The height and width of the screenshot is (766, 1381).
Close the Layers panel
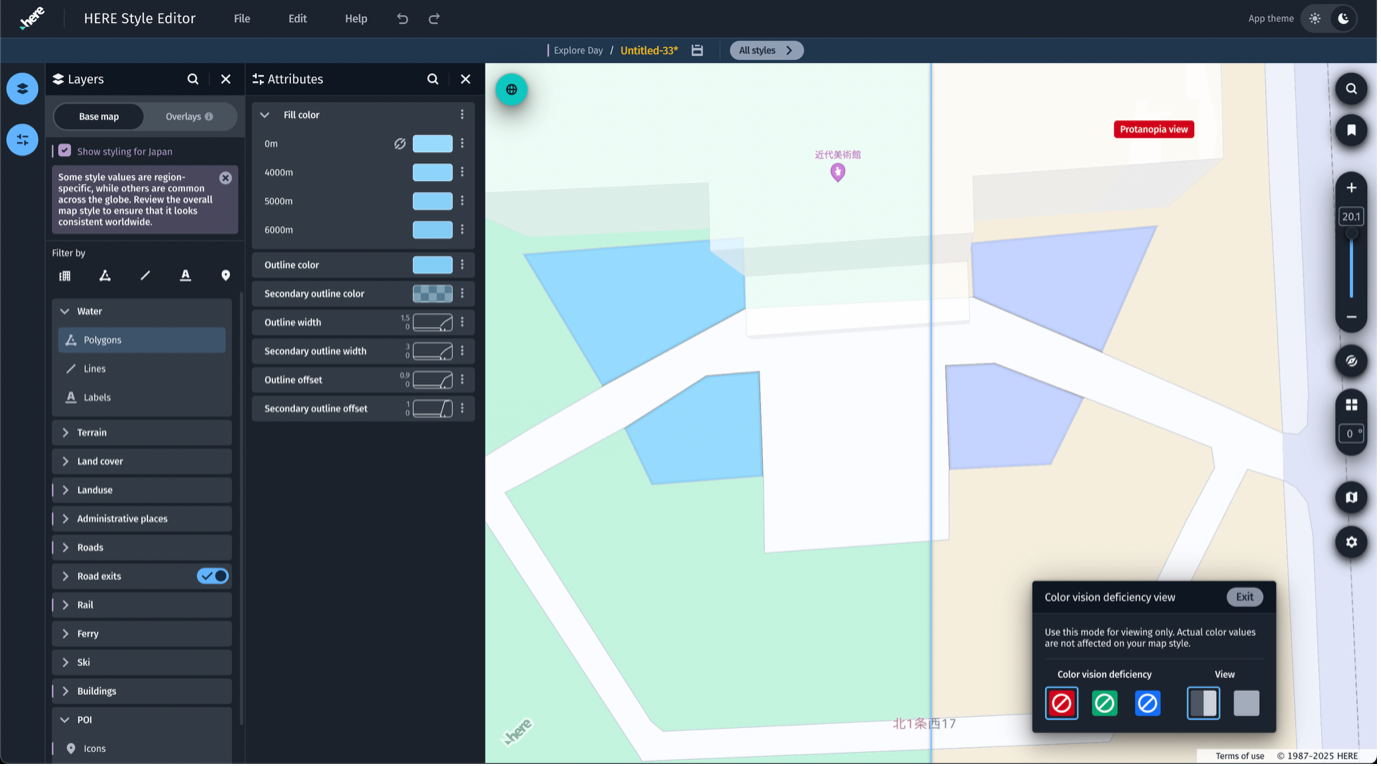pyautogui.click(x=226, y=79)
